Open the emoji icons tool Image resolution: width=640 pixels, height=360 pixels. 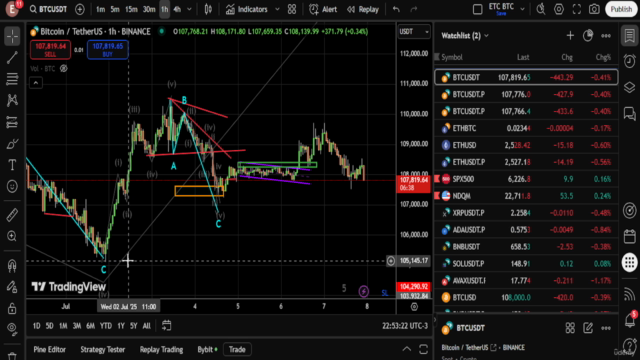pyautogui.click(x=12, y=187)
